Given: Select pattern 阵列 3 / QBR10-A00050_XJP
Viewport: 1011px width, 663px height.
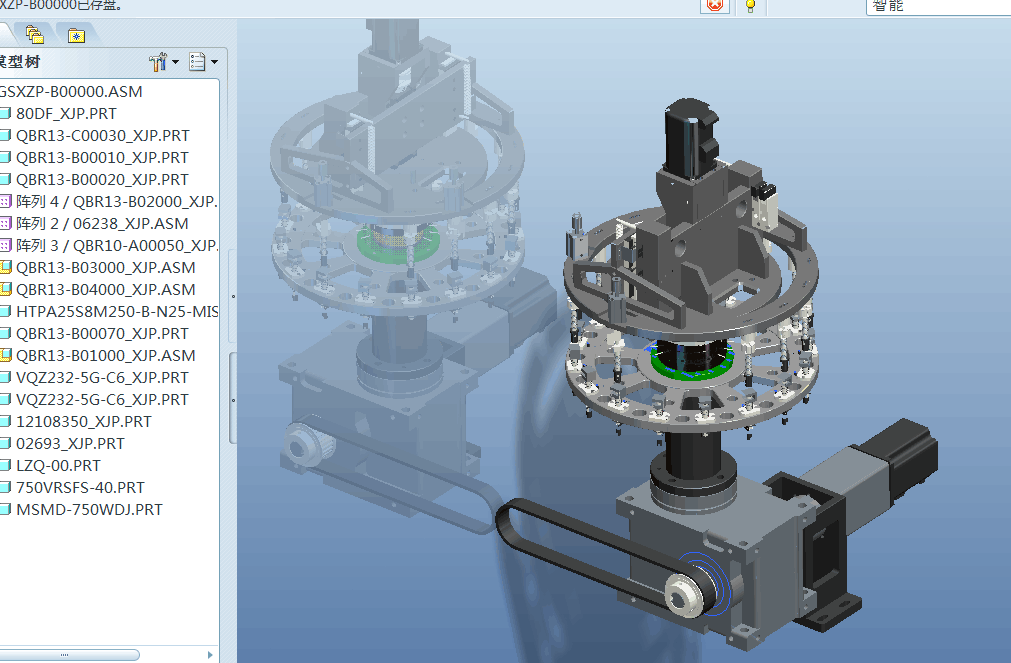Looking at the screenshot, I should click(117, 245).
